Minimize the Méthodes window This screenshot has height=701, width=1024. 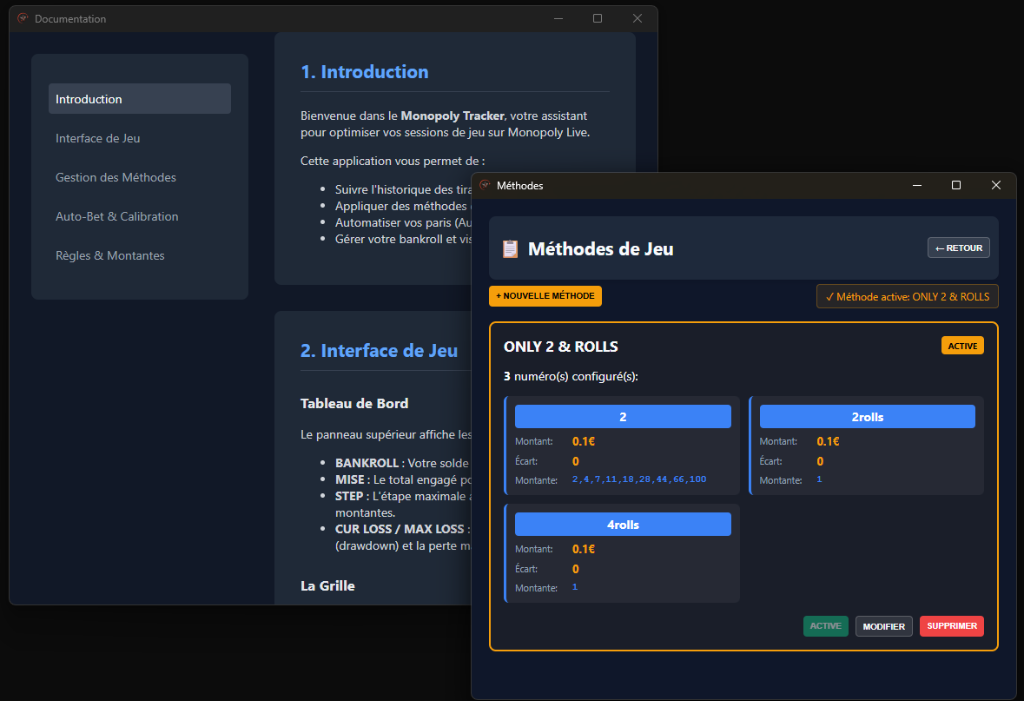916,185
